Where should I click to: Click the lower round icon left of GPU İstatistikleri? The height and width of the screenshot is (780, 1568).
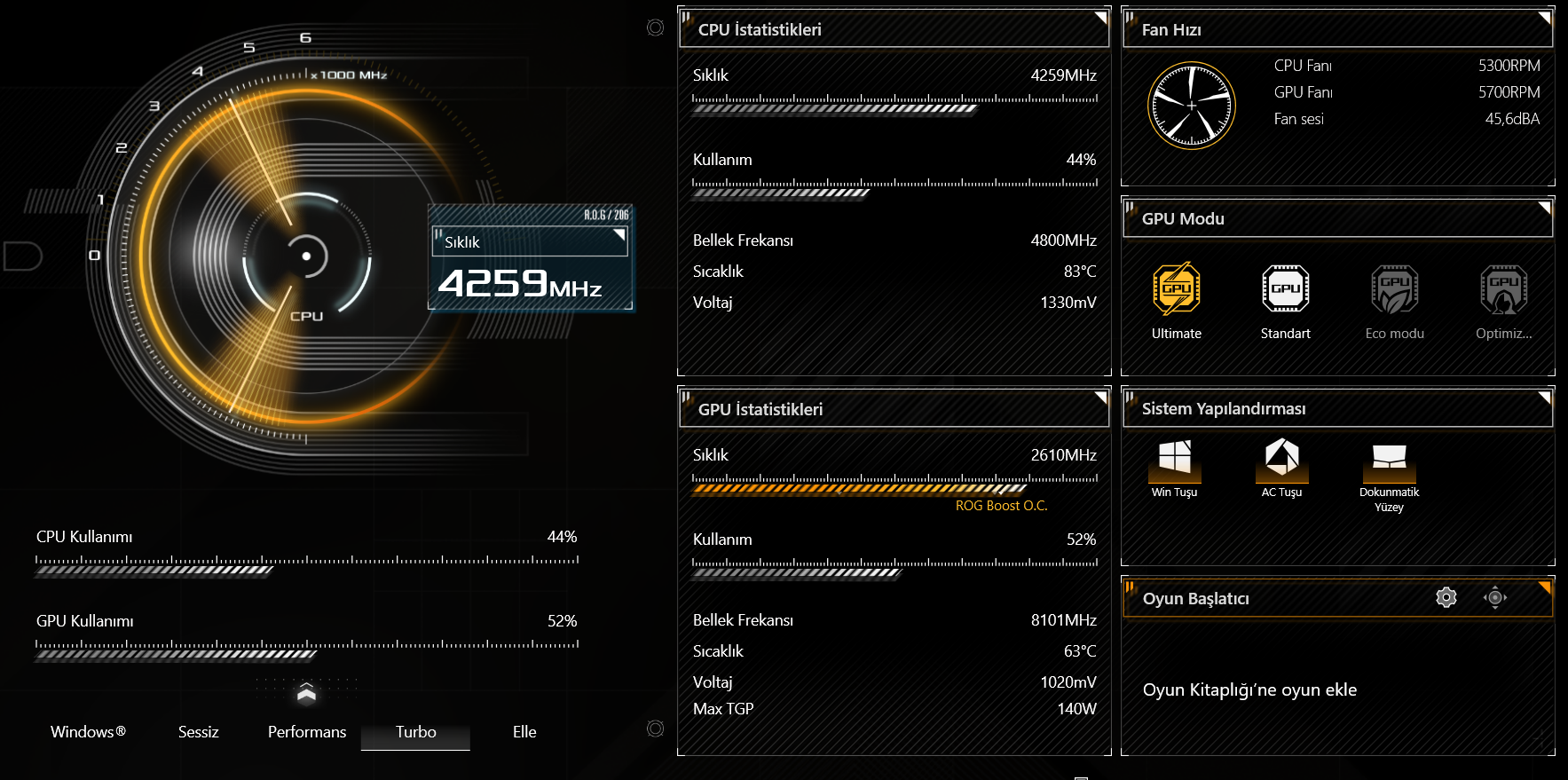click(656, 729)
